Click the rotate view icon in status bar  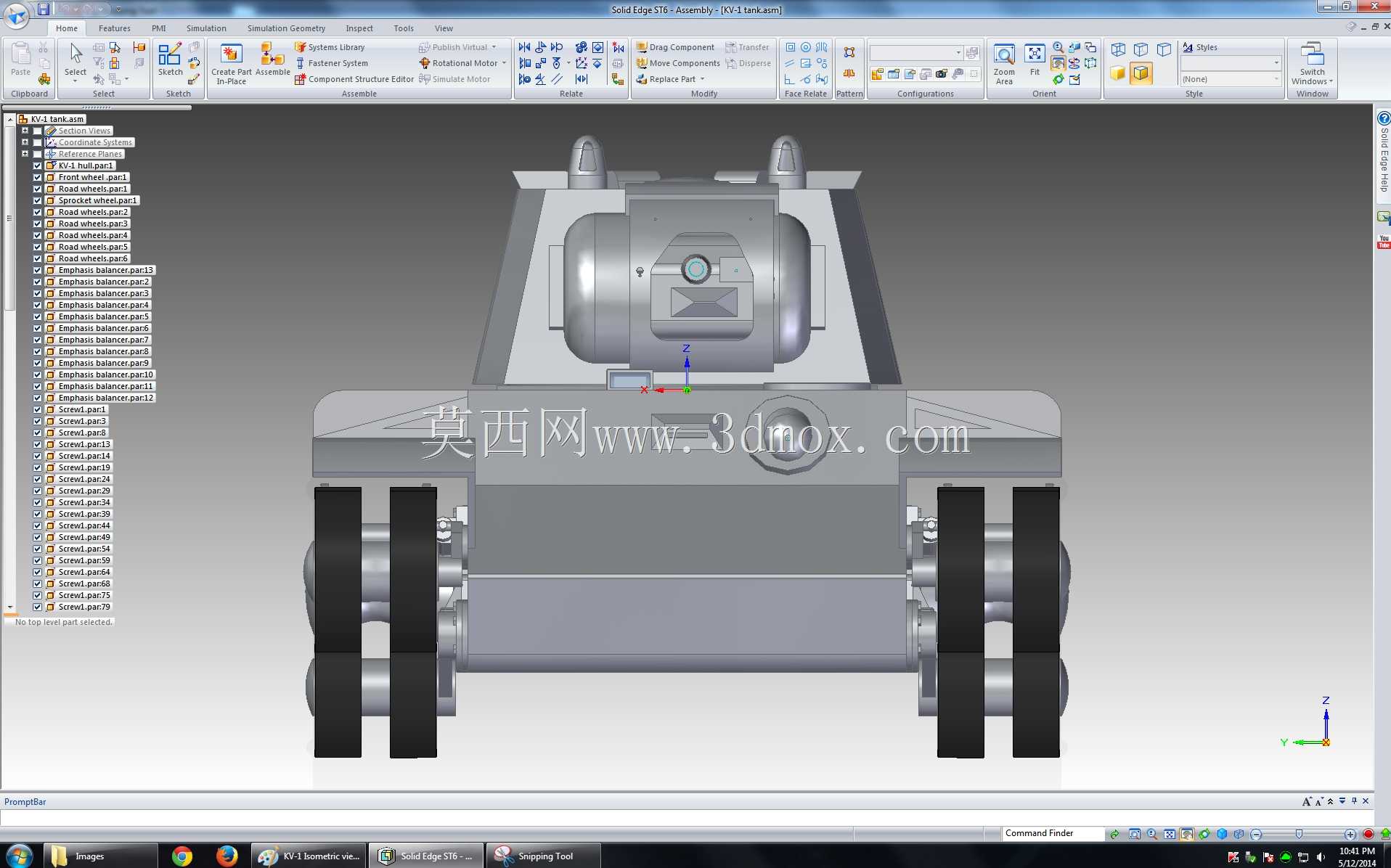pyautogui.click(x=1204, y=834)
